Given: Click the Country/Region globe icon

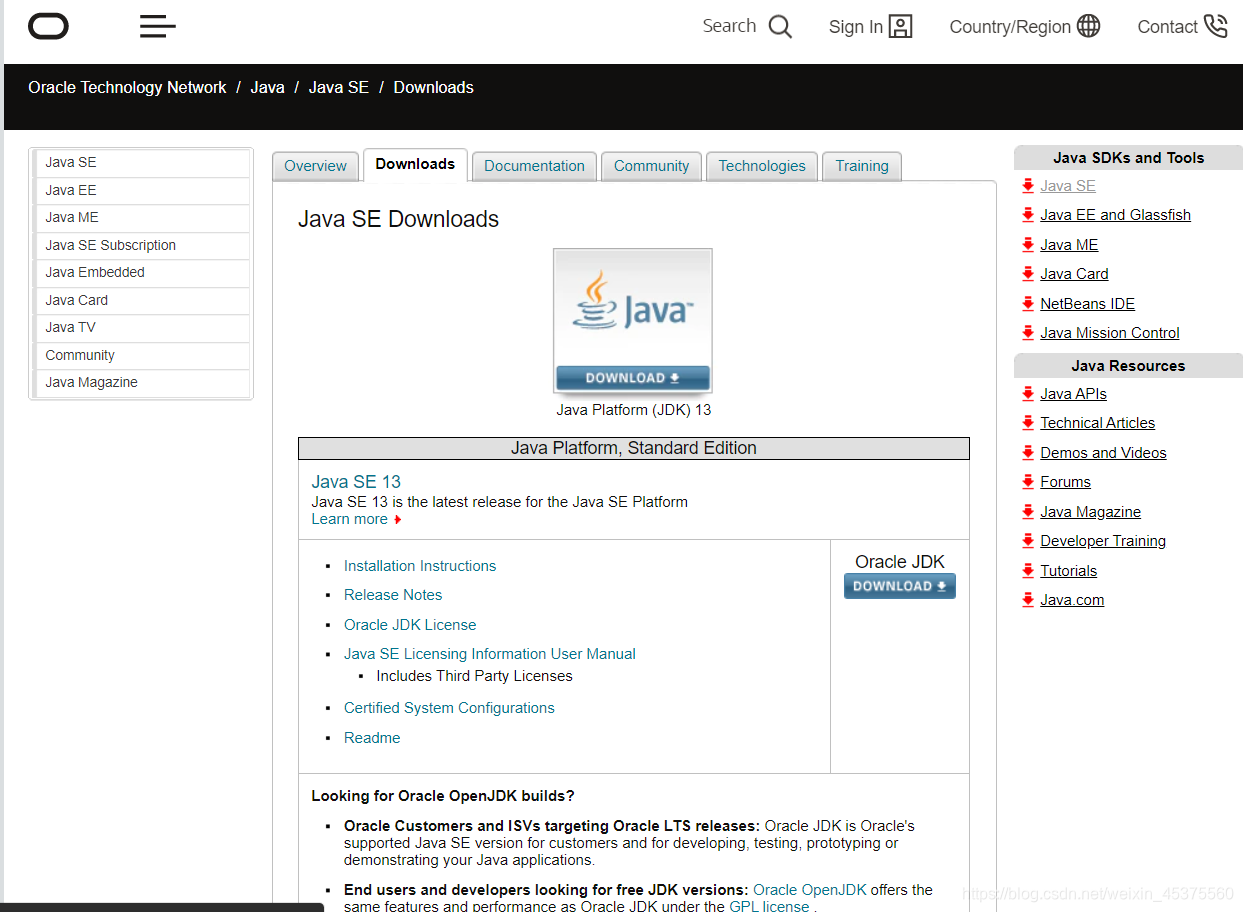Looking at the screenshot, I should pos(1089,26).
